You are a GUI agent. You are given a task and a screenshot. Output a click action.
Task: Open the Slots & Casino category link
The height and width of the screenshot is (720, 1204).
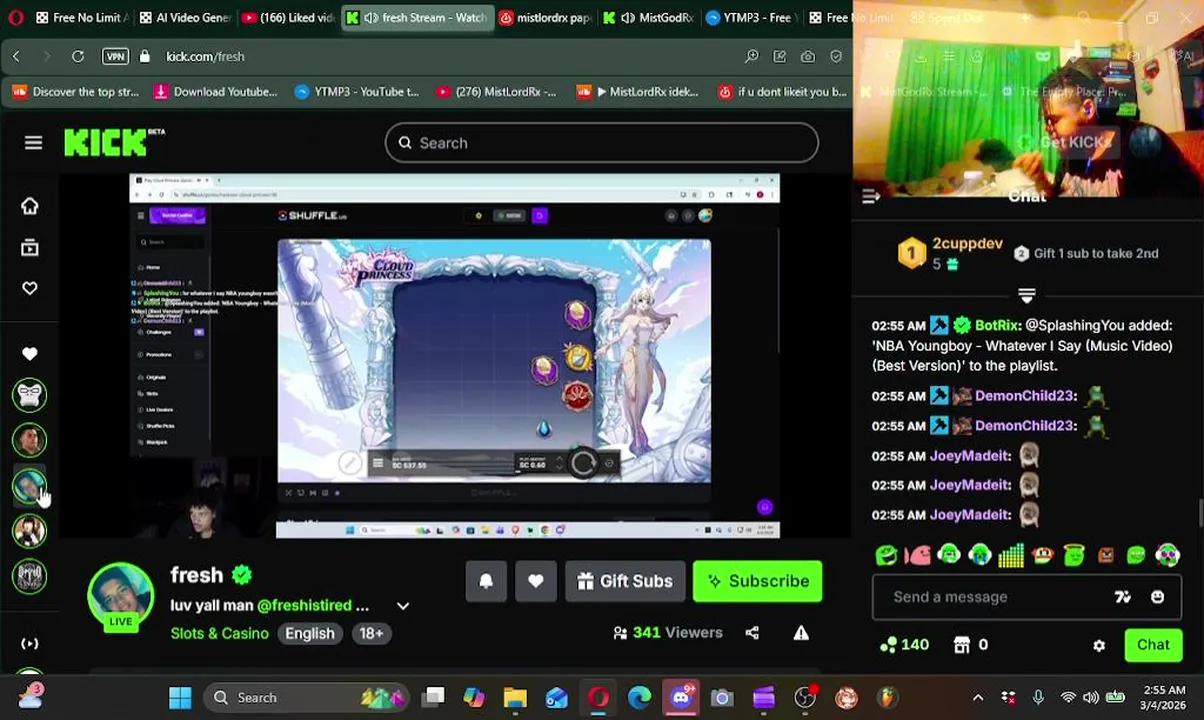tap(219, 633)
